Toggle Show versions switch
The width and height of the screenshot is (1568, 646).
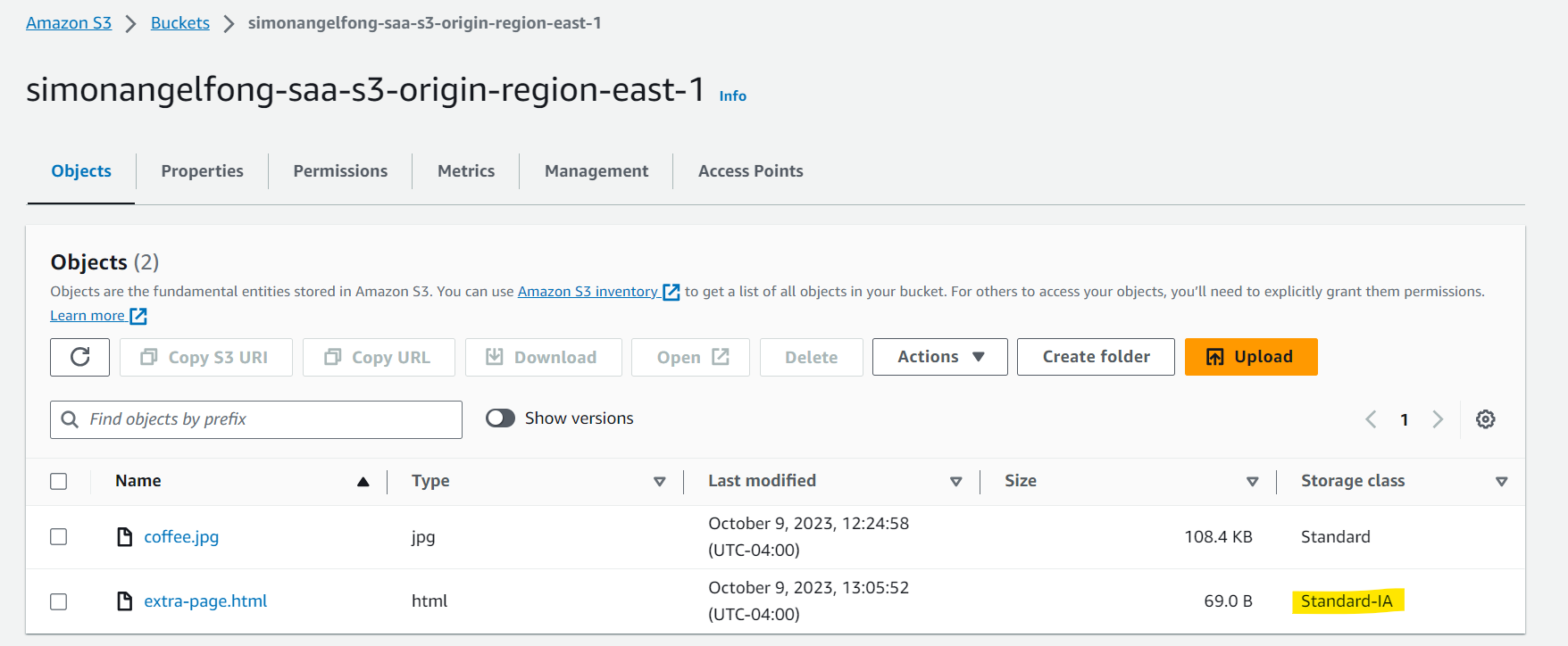500,418
